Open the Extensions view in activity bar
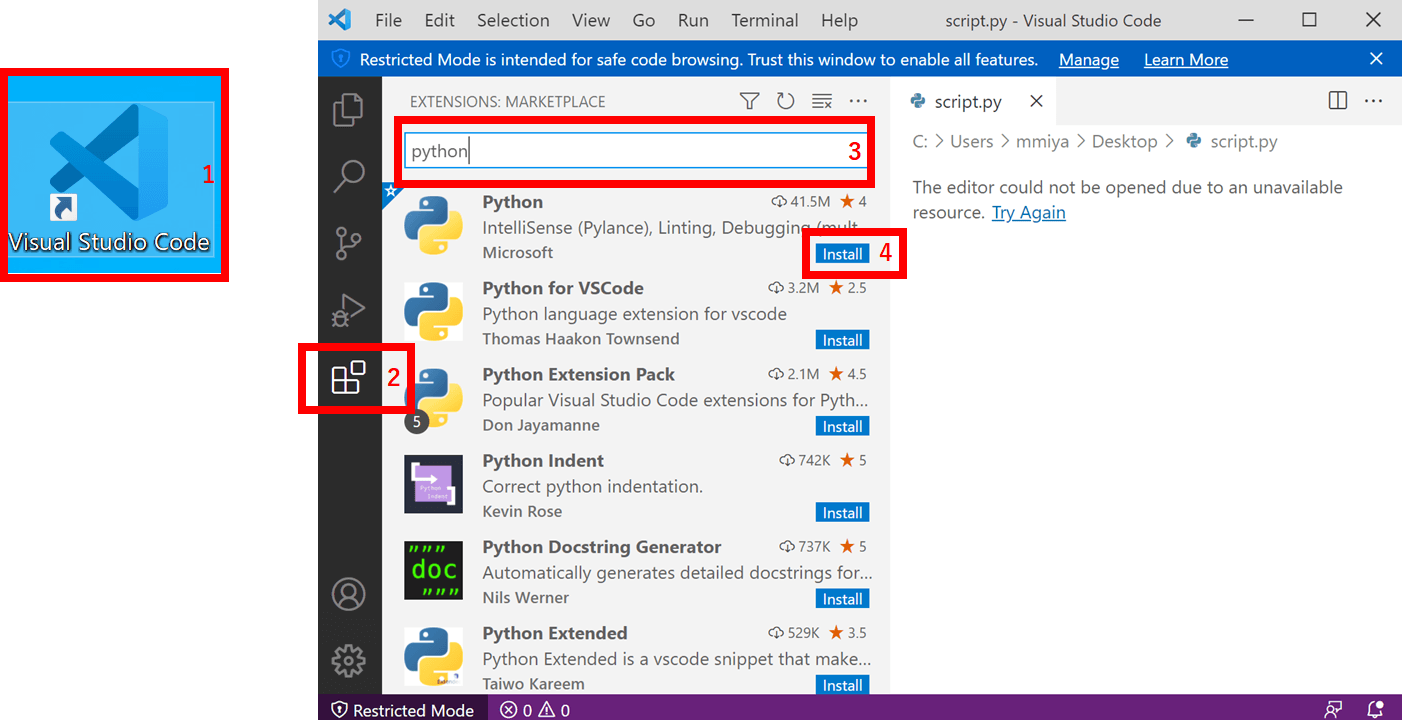1402x720 pixels. tap(348, 379)
